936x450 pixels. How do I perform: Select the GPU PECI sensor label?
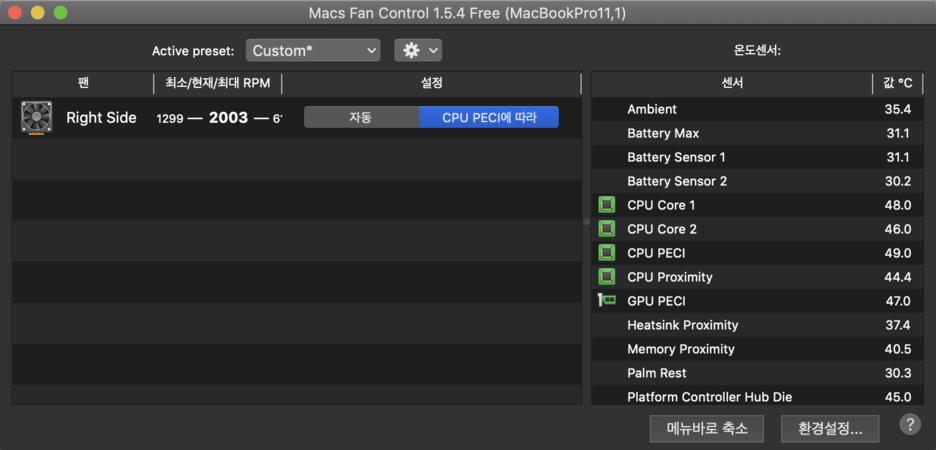656,301
